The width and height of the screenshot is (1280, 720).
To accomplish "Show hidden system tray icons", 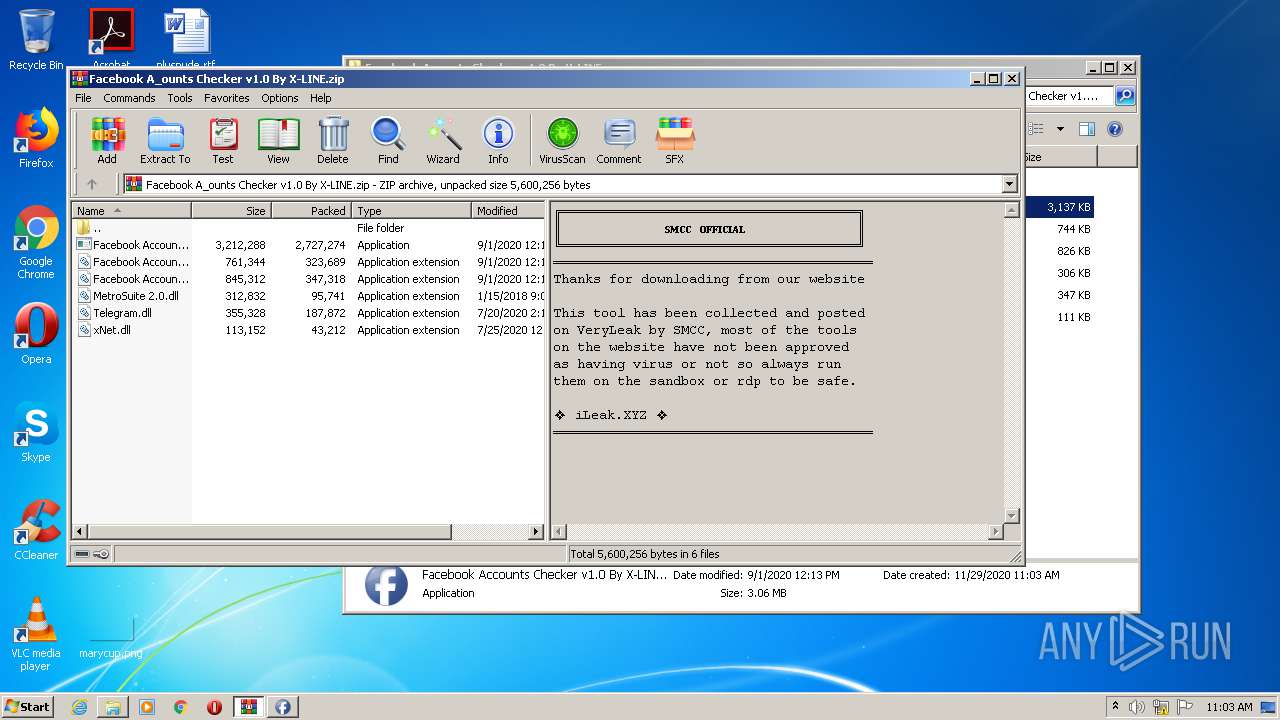I will click(1115, 707).
